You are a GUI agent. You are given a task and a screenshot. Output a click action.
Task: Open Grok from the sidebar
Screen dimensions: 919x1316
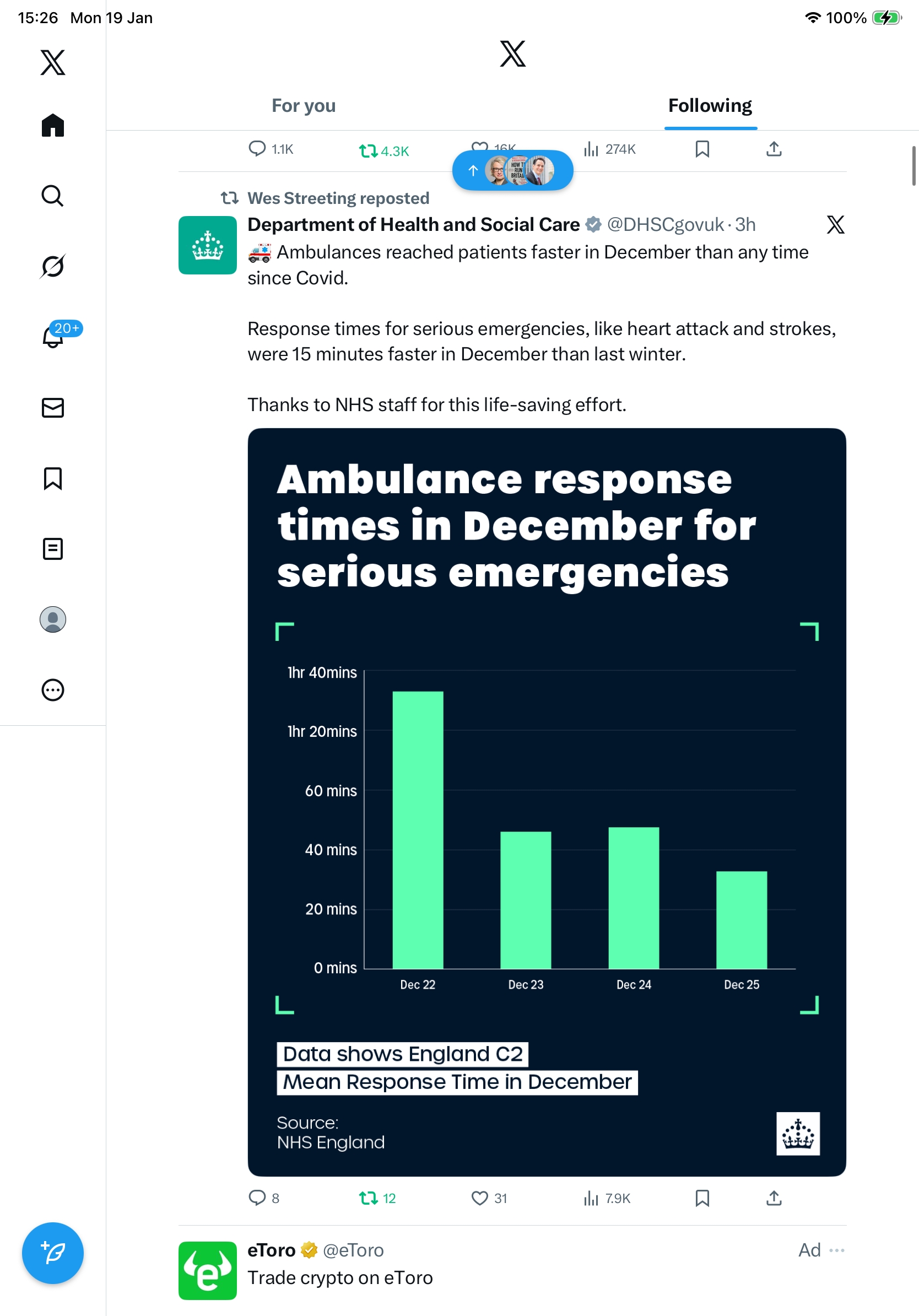coord(53,266)
